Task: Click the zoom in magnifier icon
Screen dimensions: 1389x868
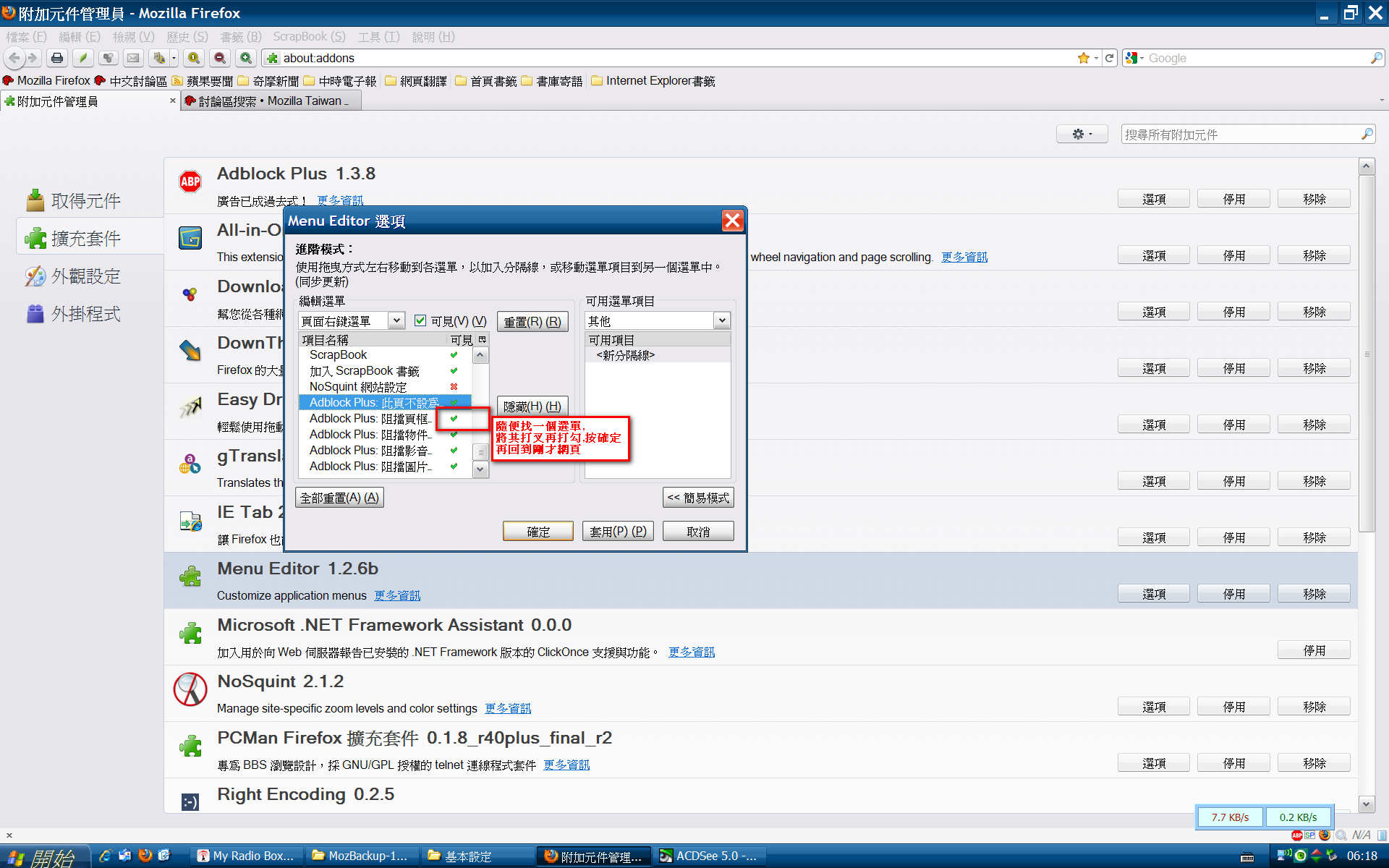Action: point(246,58)
